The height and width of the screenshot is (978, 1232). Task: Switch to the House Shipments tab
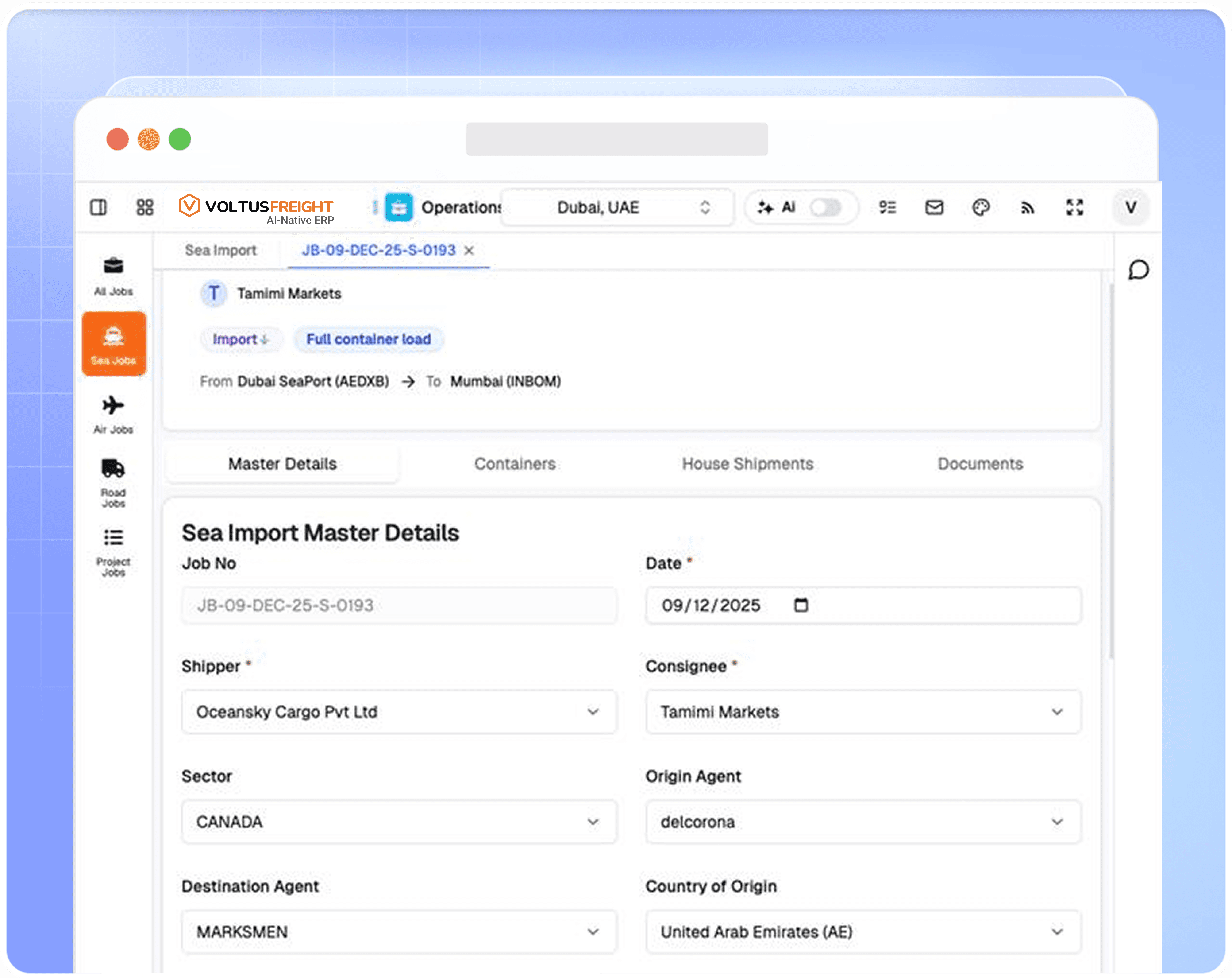(x=747, y=464)
